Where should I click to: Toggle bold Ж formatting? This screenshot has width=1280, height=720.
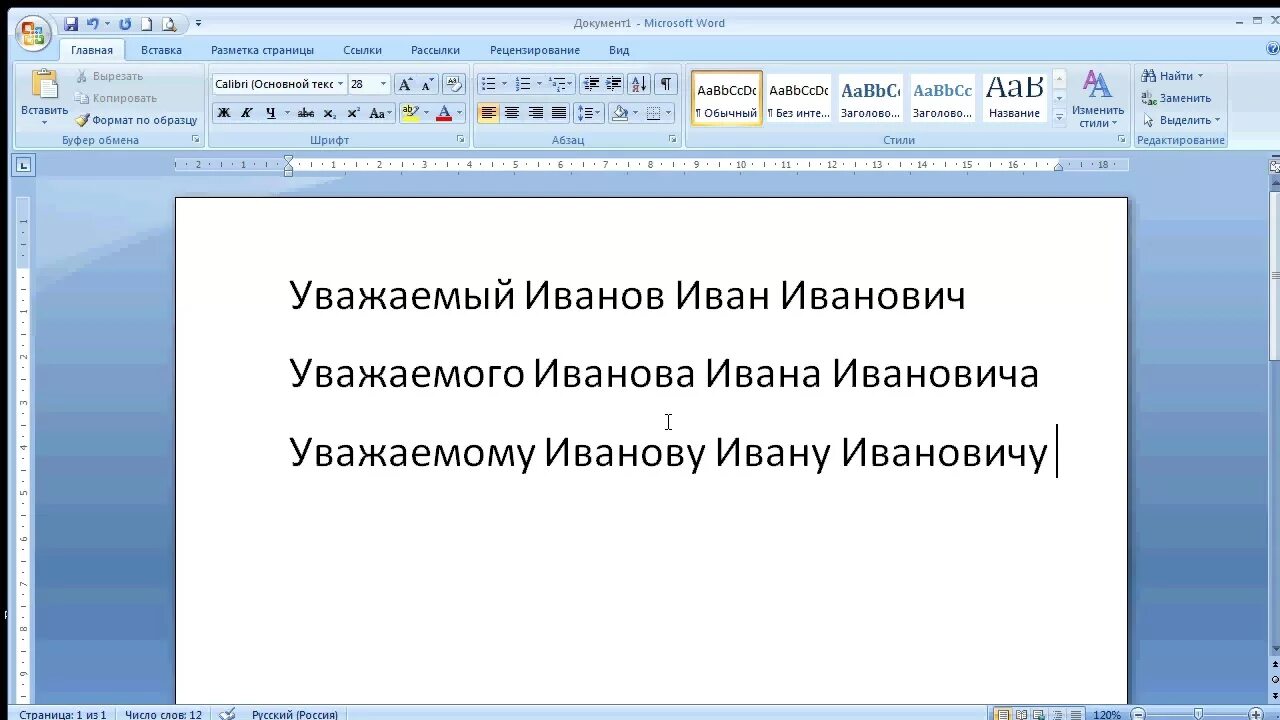[x=224, y=113]
